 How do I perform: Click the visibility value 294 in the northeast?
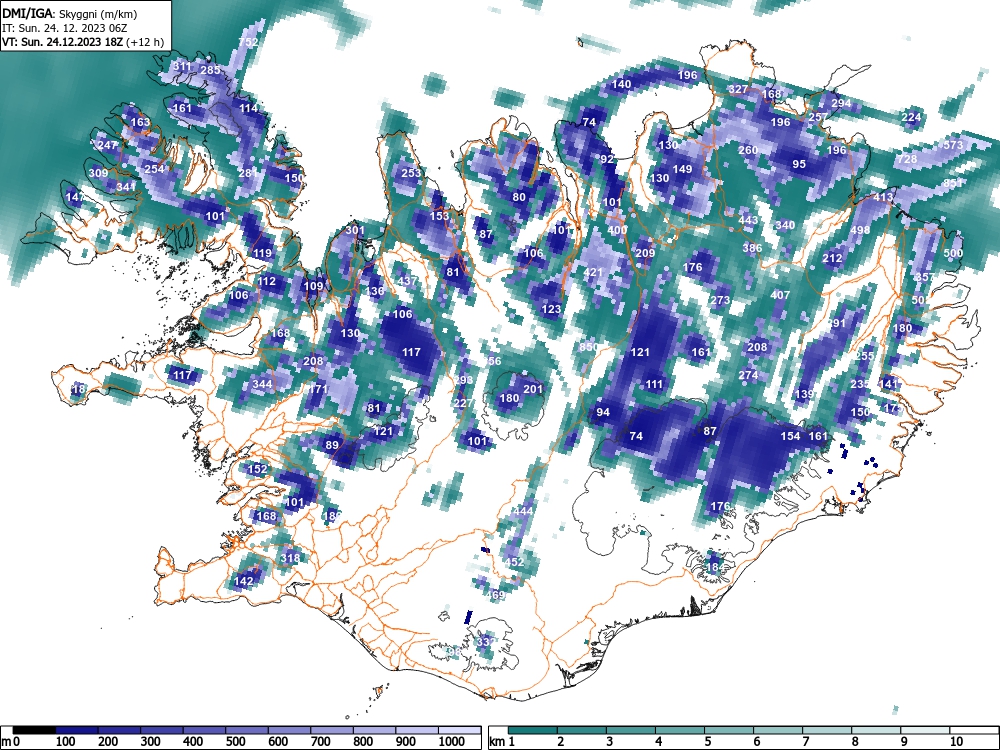(x=841, y=103)
